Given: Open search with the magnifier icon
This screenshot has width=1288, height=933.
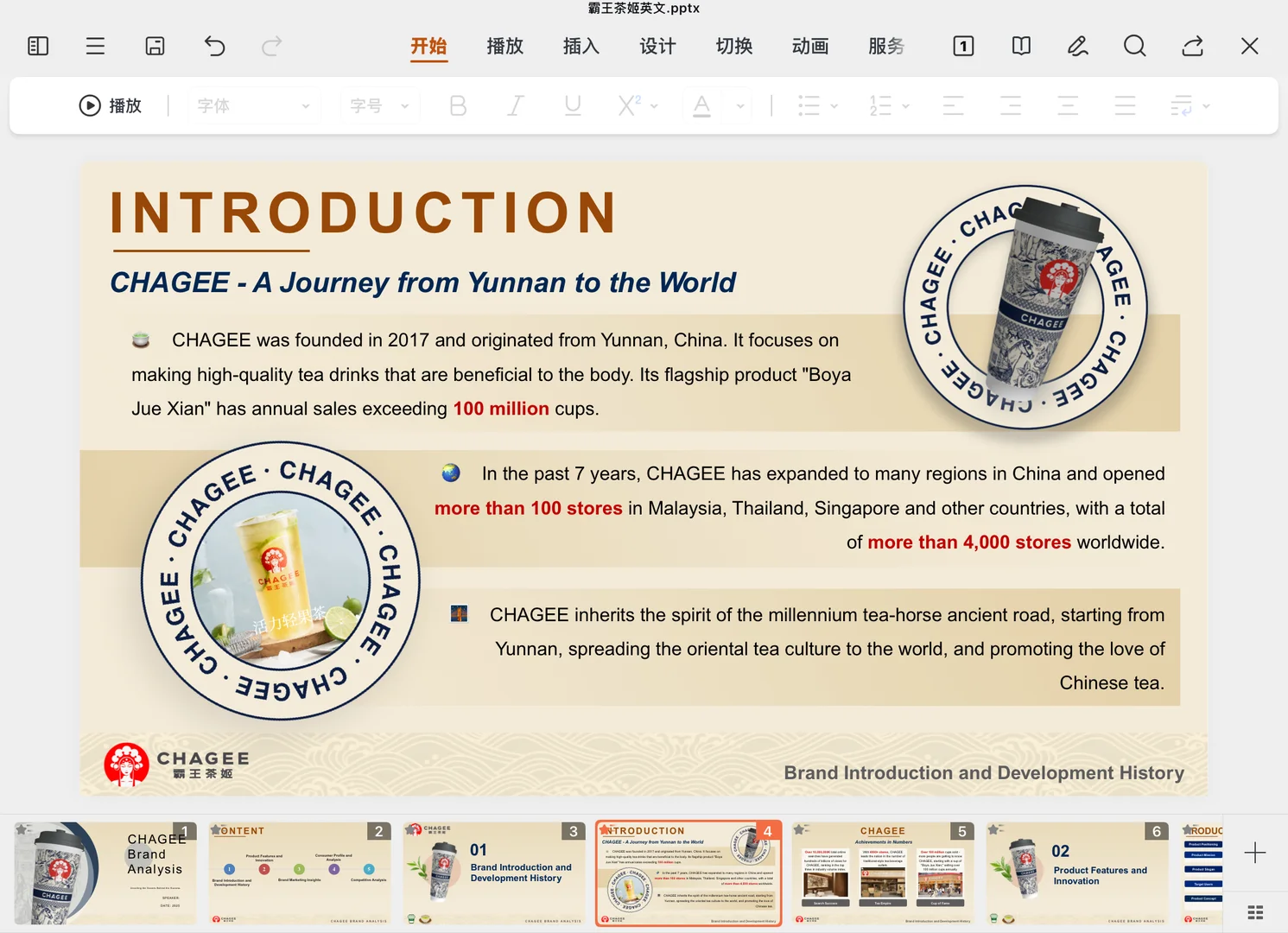Looking at the screenshot, I should [1135, 46].
